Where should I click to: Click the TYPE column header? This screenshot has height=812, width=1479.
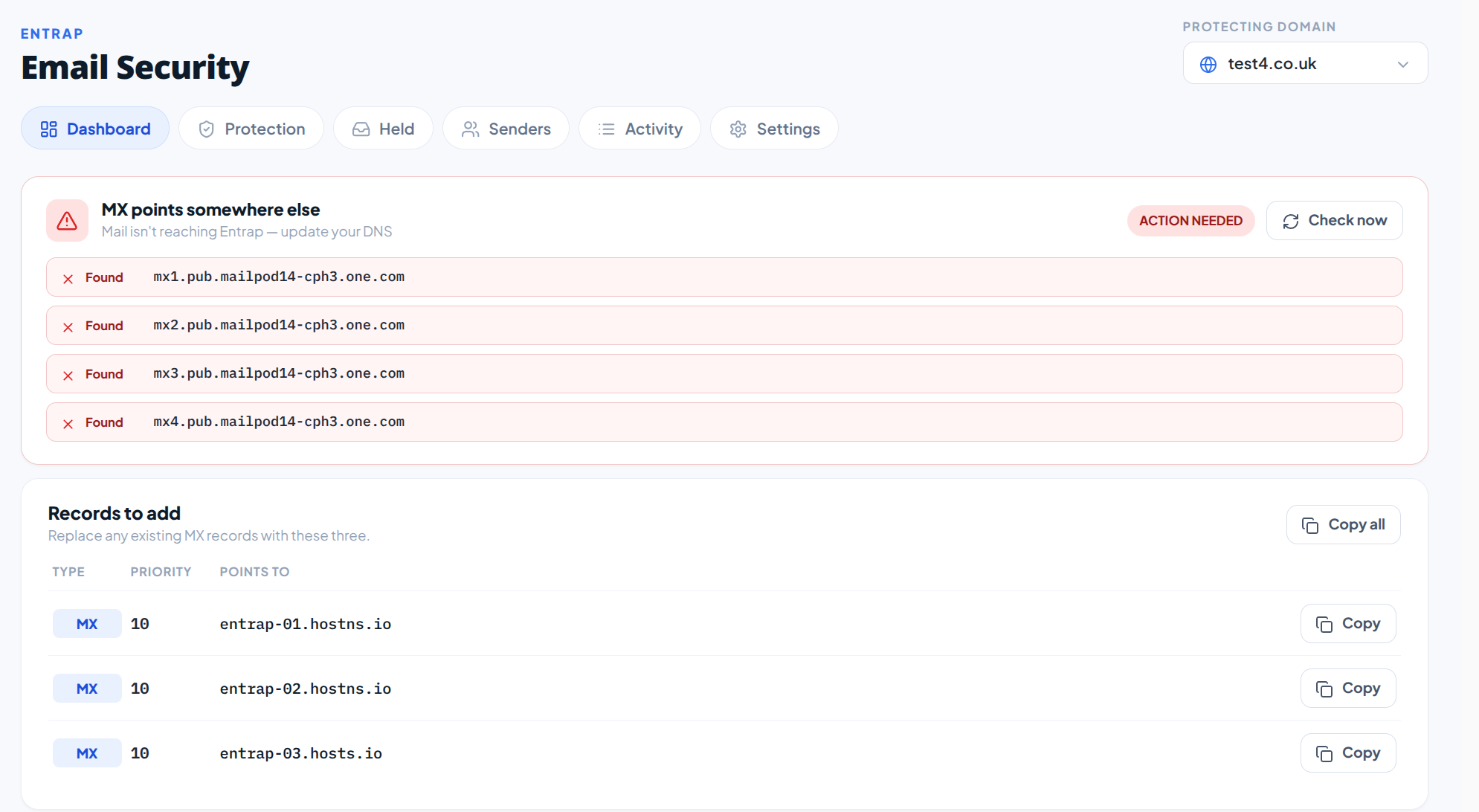[x=68, y=572]
